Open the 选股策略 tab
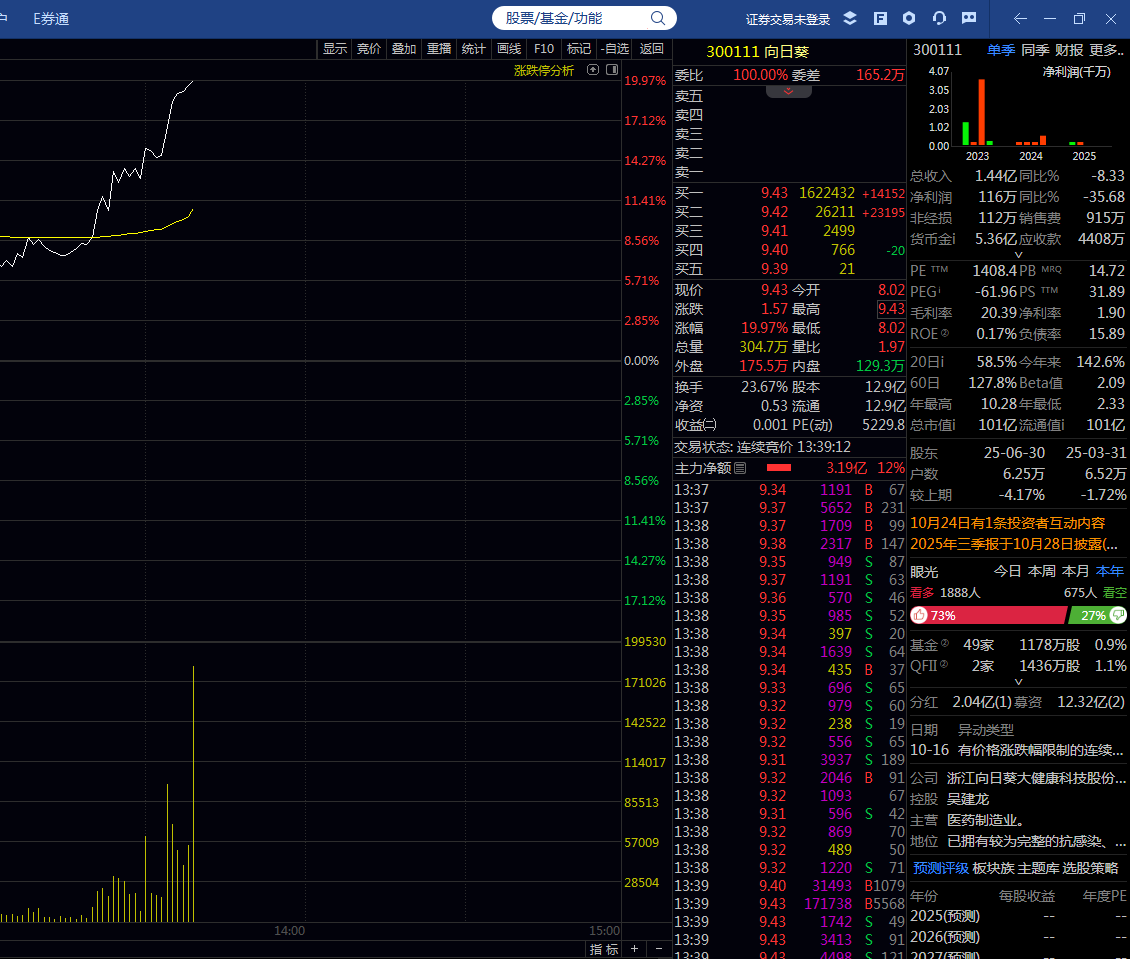Screen dimensions: 1130x959 [x=1090, y=868]
